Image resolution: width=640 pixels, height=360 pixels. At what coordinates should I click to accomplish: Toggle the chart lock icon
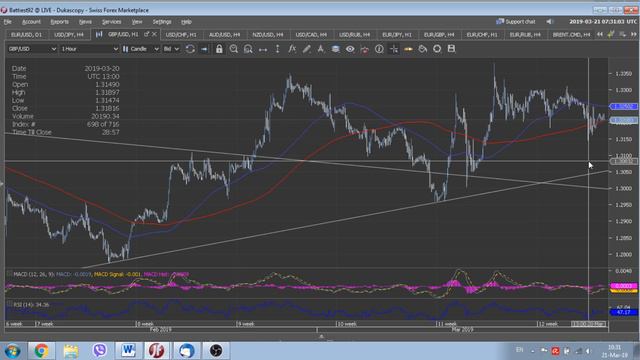coord(219,49)
